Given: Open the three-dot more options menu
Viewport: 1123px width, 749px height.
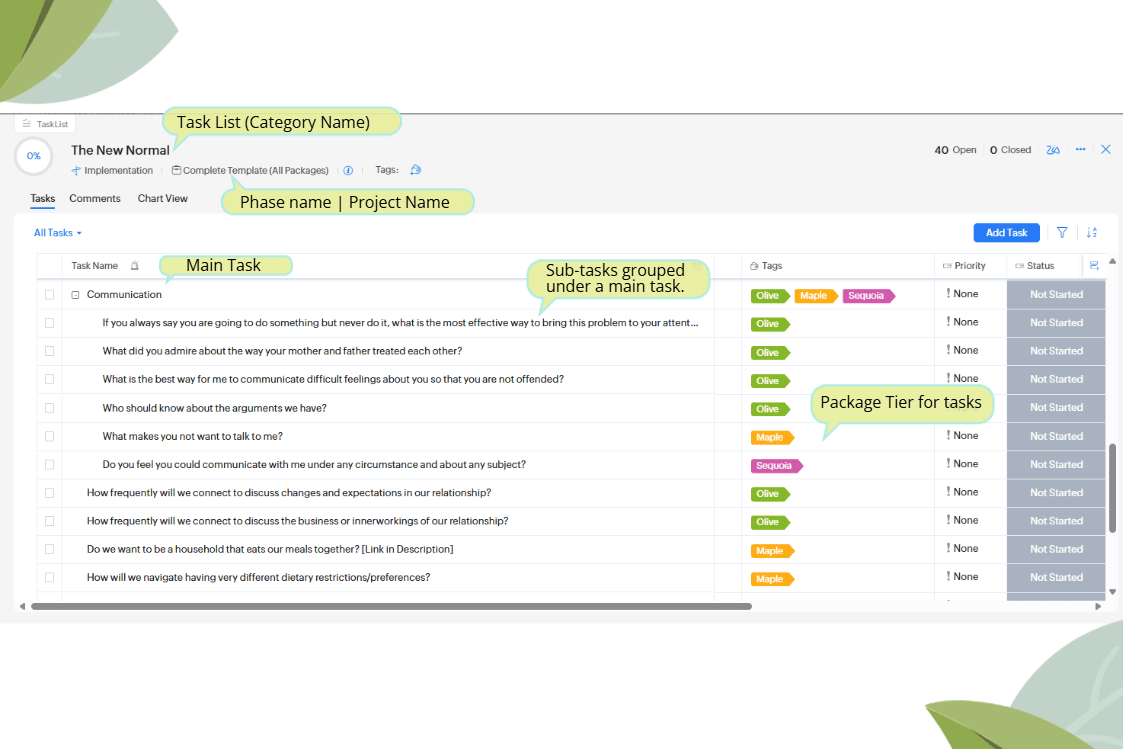Looking at the screenshot, I should click(x=1080, y=150).
